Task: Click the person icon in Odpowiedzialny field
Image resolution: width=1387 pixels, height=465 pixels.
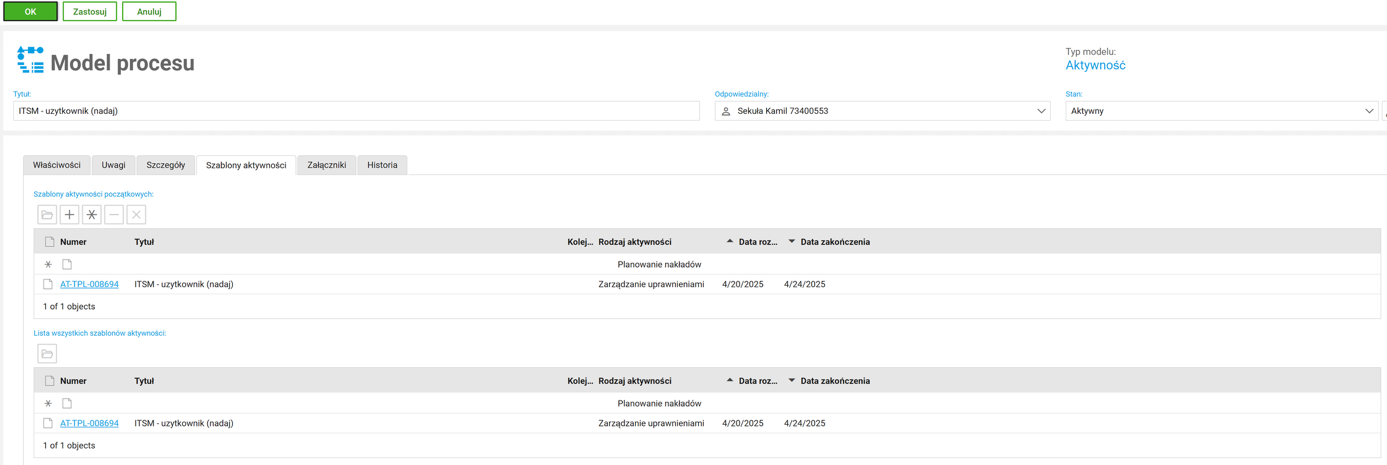Action: (726, 111)
